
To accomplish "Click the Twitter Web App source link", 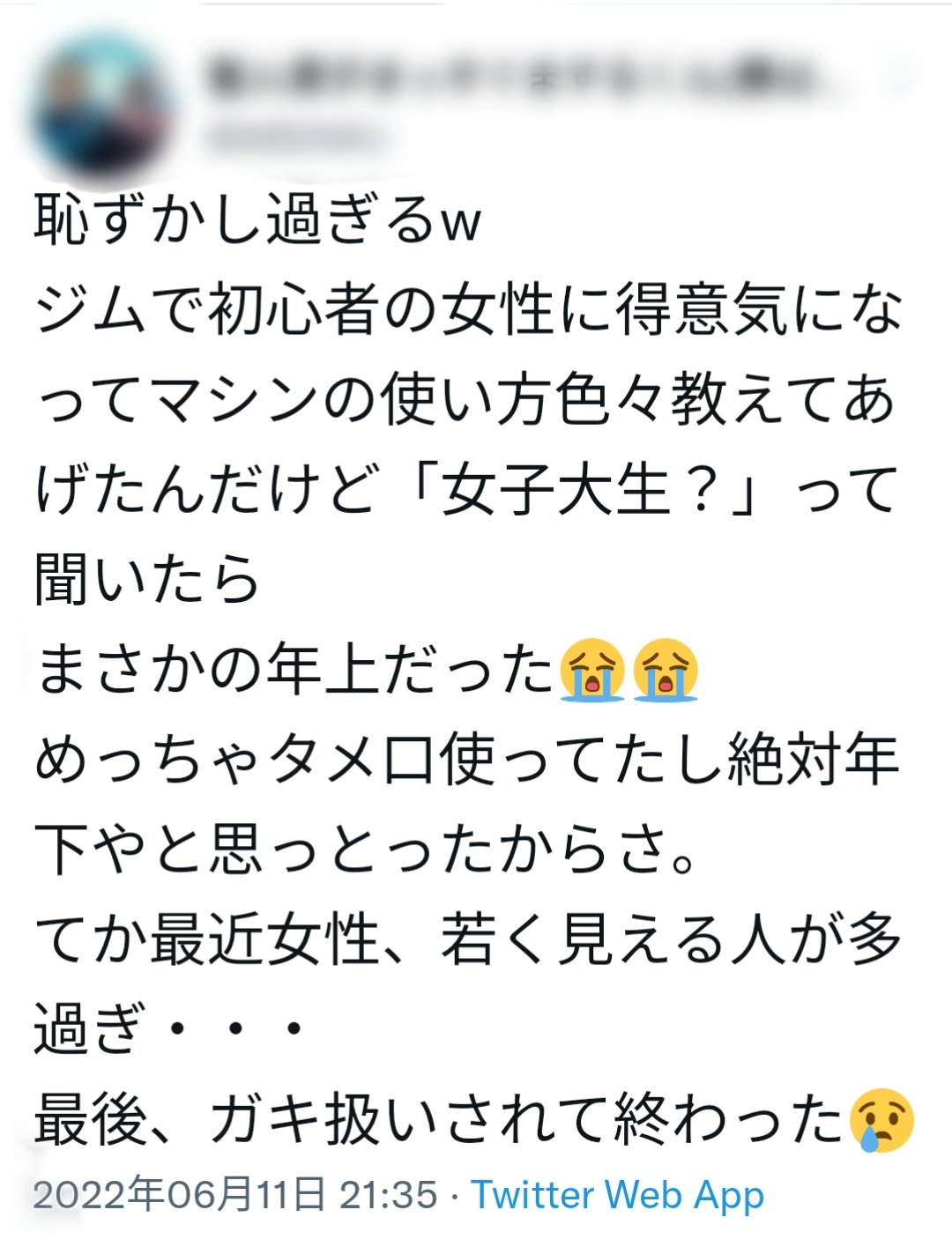I will pos(618,1195).
